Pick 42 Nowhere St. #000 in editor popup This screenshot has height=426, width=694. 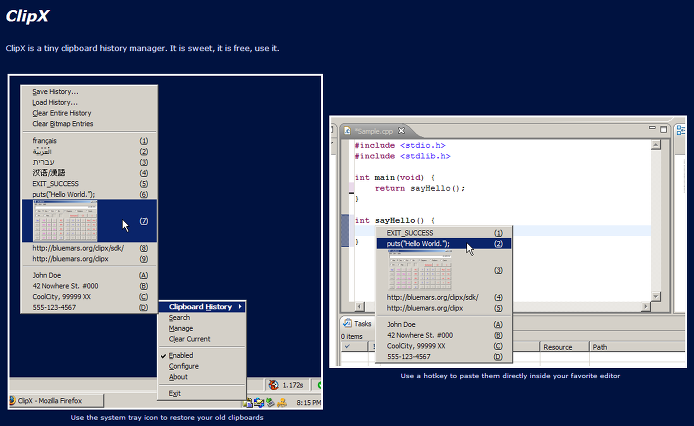pyautogui.click(x=444, y=335)
